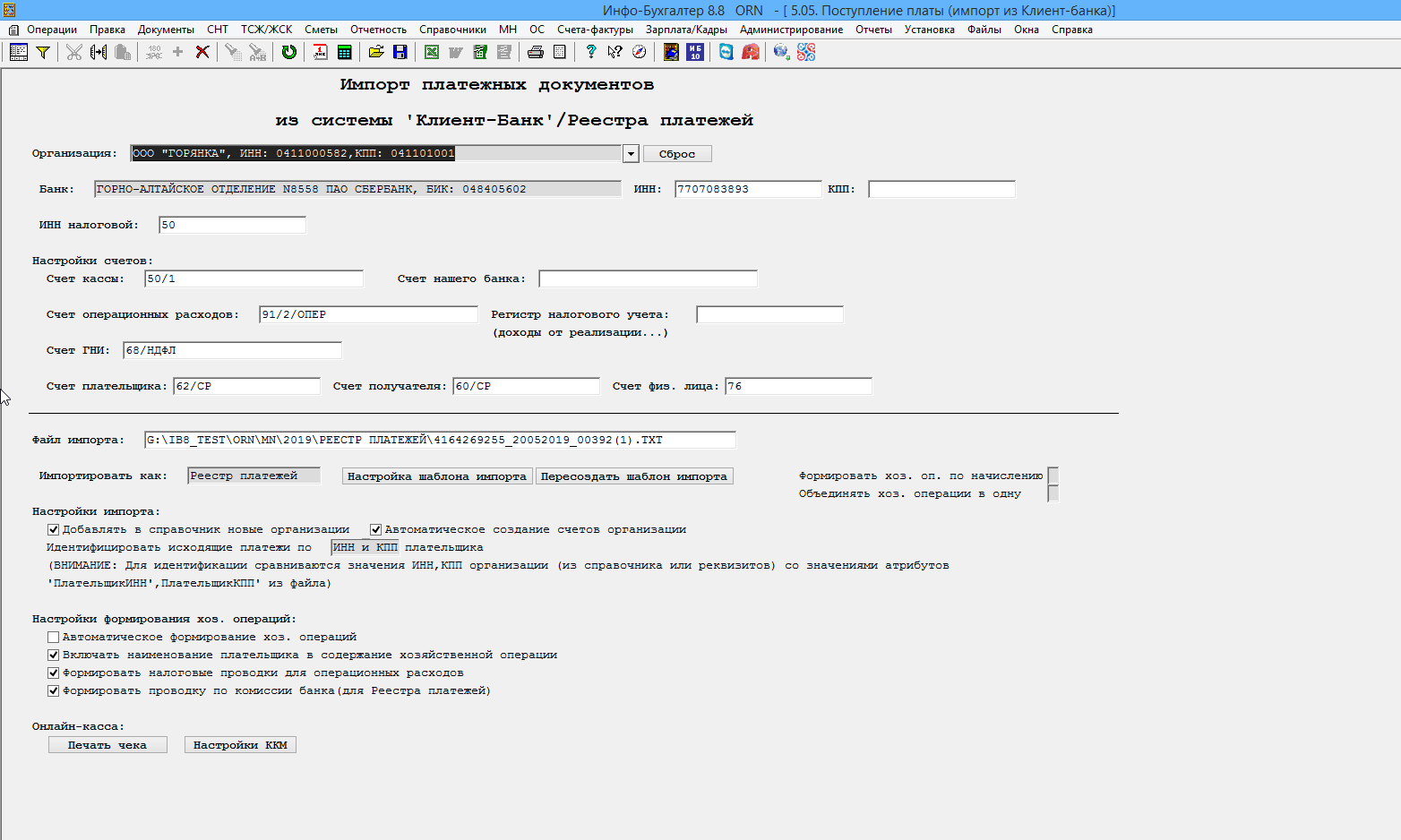Viewport: 1401px width, 840px height.
Task: Click the 'Настройки ККМ' button
Action: coord(240,744)
